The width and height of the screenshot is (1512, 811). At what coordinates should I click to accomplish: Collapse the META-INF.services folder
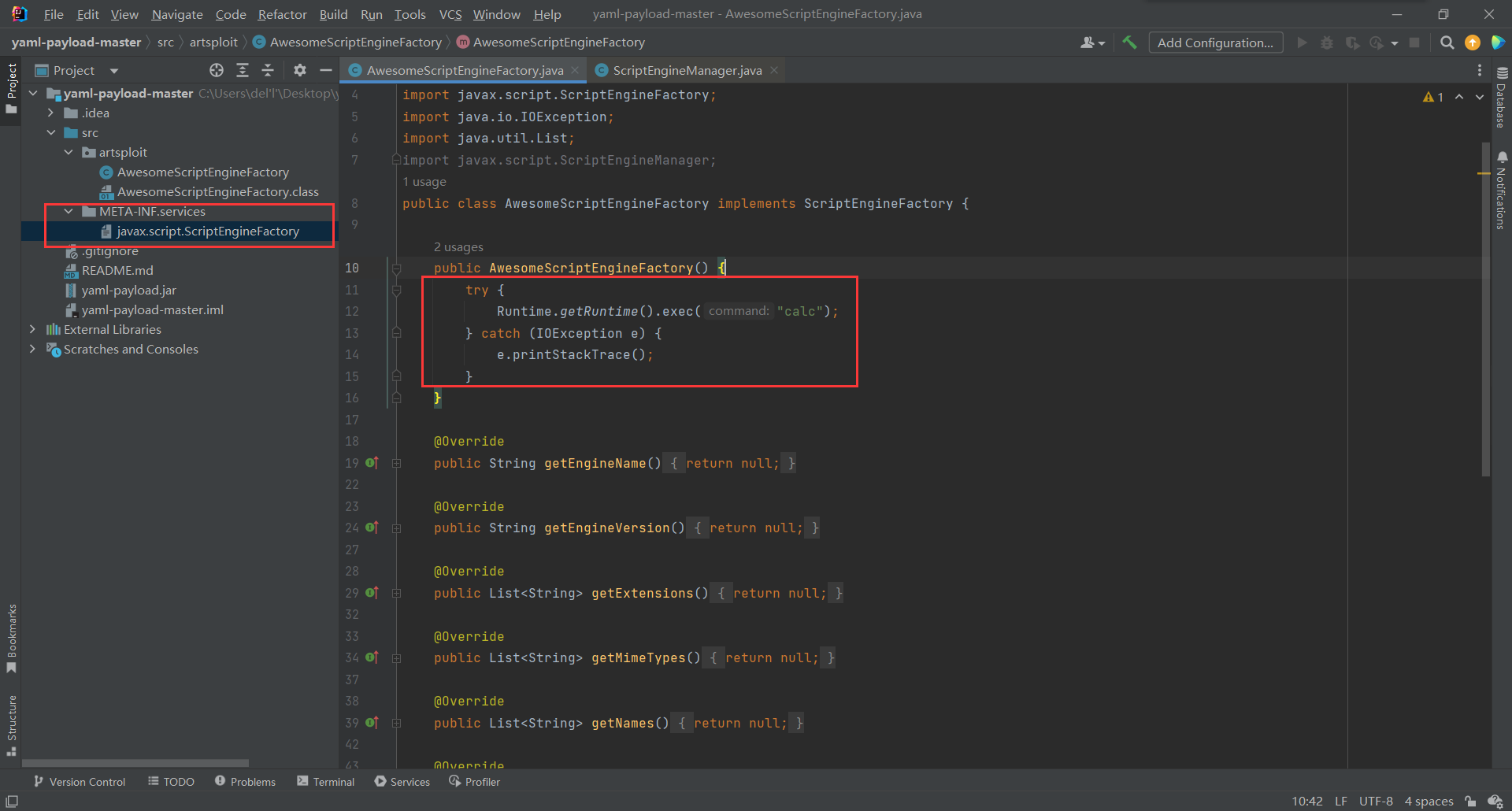pos(69,211)
